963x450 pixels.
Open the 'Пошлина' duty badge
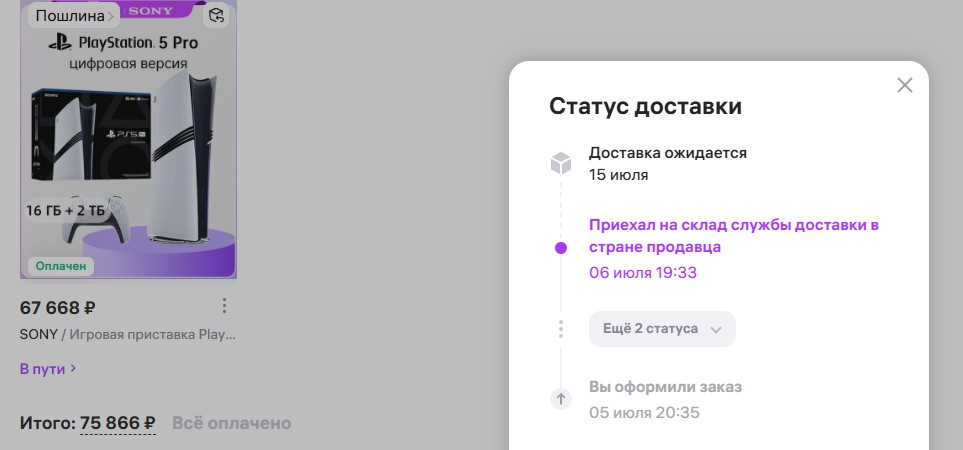tap(74, 16)
